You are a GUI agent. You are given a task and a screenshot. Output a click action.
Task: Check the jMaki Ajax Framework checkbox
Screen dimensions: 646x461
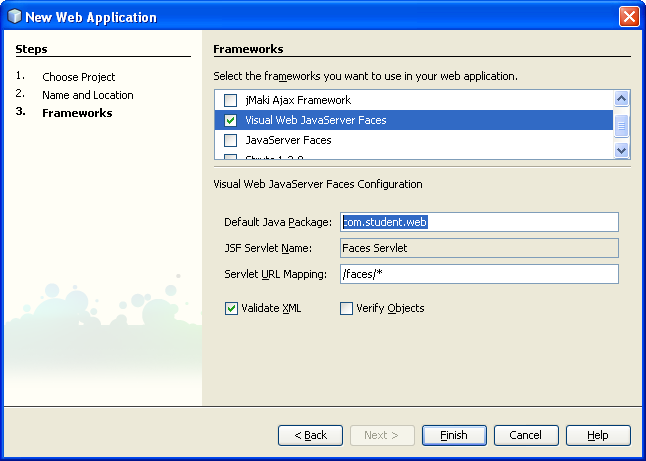tap(230, 100)
